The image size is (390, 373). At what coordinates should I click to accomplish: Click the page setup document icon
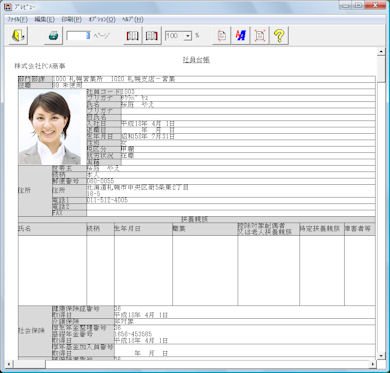tap(221, 35)
